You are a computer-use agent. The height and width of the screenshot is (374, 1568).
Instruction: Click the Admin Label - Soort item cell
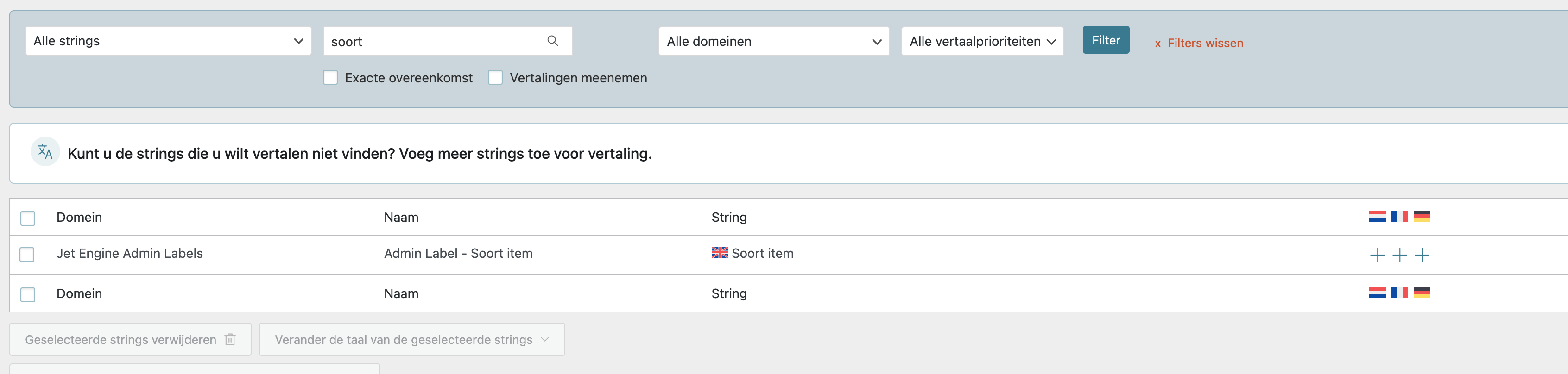point(458,253)
